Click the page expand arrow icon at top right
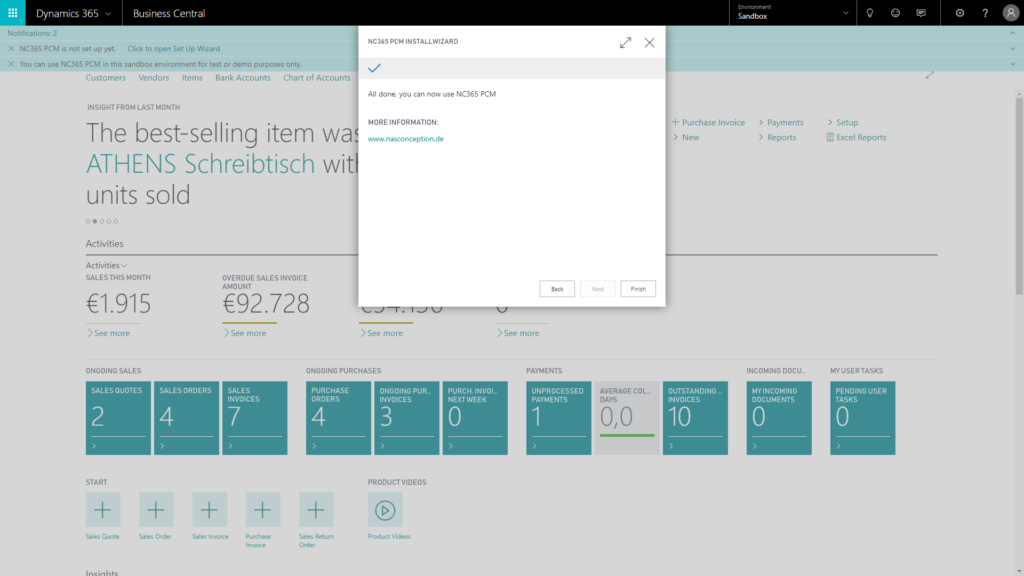Screen dimensions: 1024x576 (x=929, y=75)
